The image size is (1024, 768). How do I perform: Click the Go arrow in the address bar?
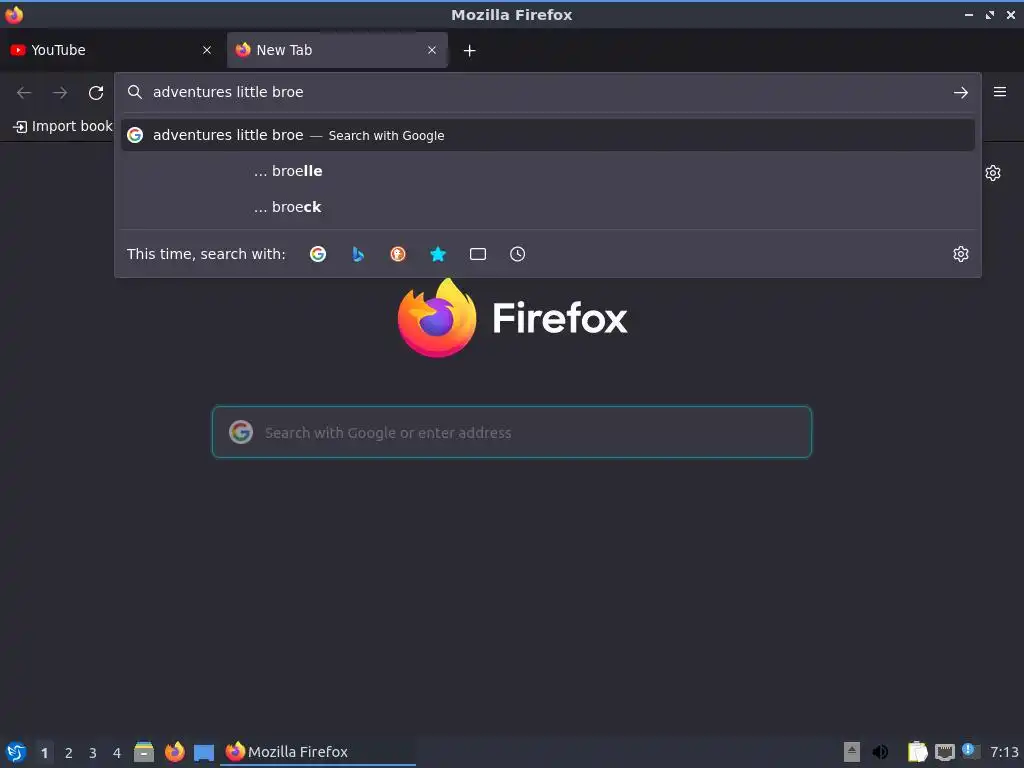click(961, 93)
